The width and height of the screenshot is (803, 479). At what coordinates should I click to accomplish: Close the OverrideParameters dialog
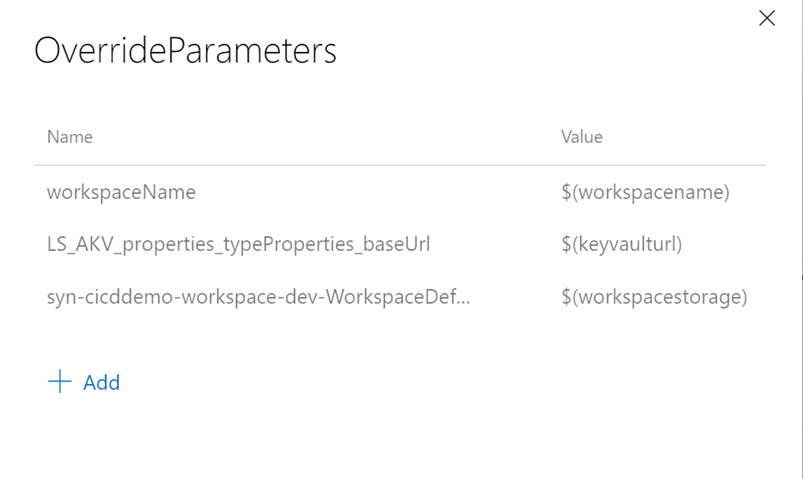tap(767, 18)
